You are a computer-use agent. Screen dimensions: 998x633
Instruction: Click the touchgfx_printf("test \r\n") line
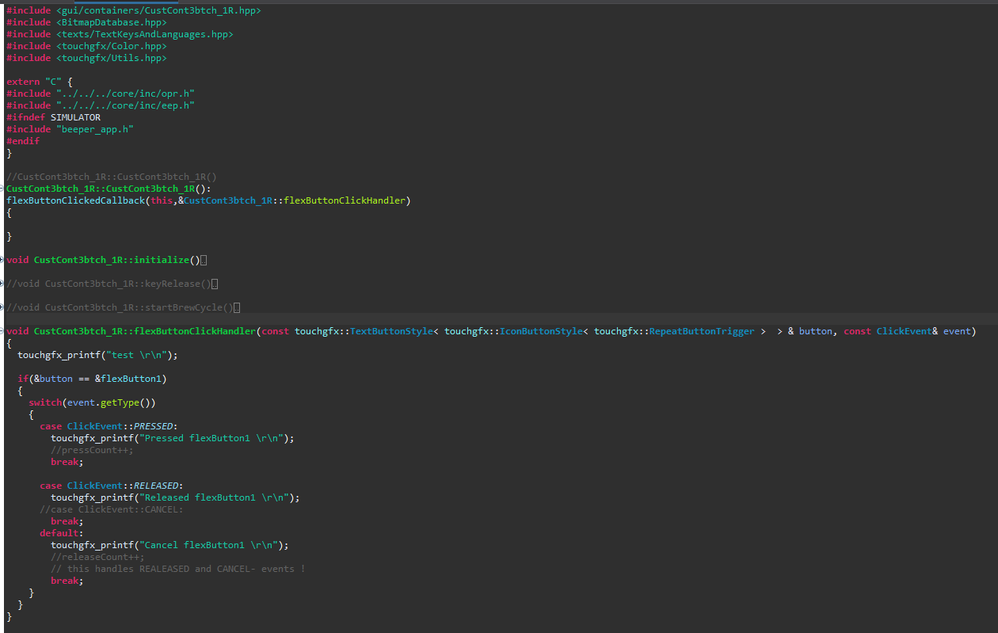pyautogui.click(x=97, y=355)
